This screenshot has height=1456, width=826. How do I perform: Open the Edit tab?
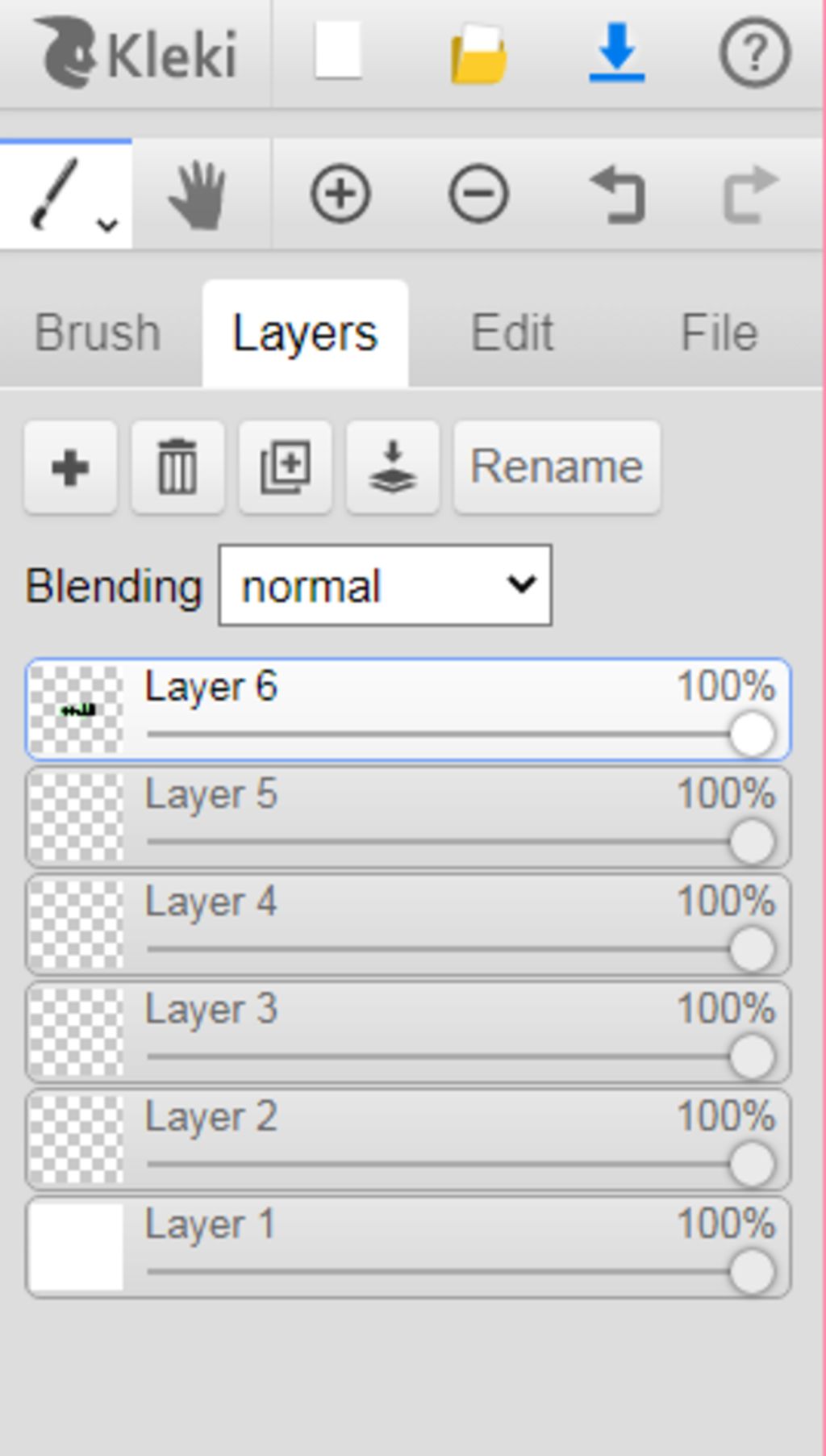tap(512, 333)
